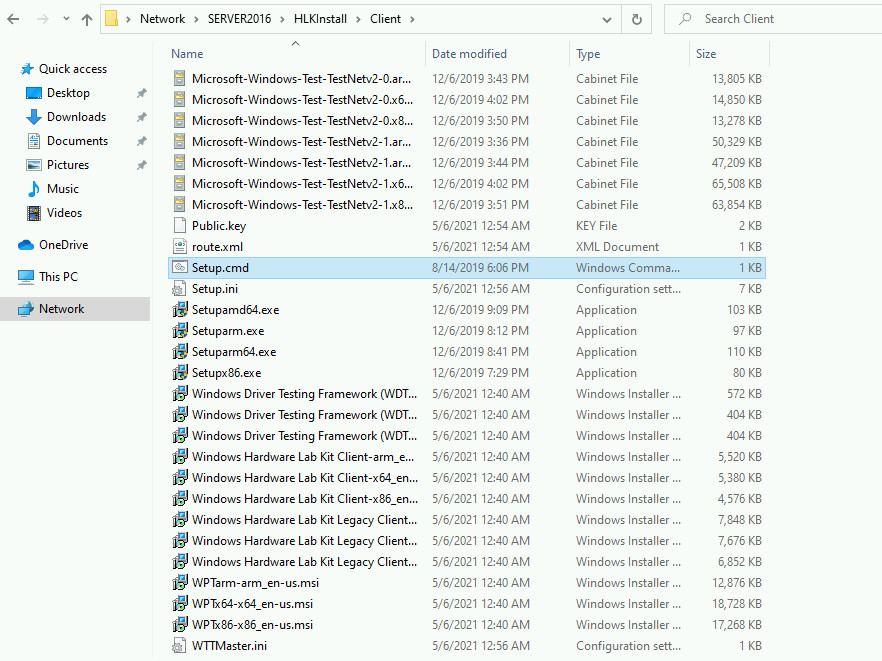
Task: Click the Setuparm64.exe installer icon
Action: click(x=179, y=352)
